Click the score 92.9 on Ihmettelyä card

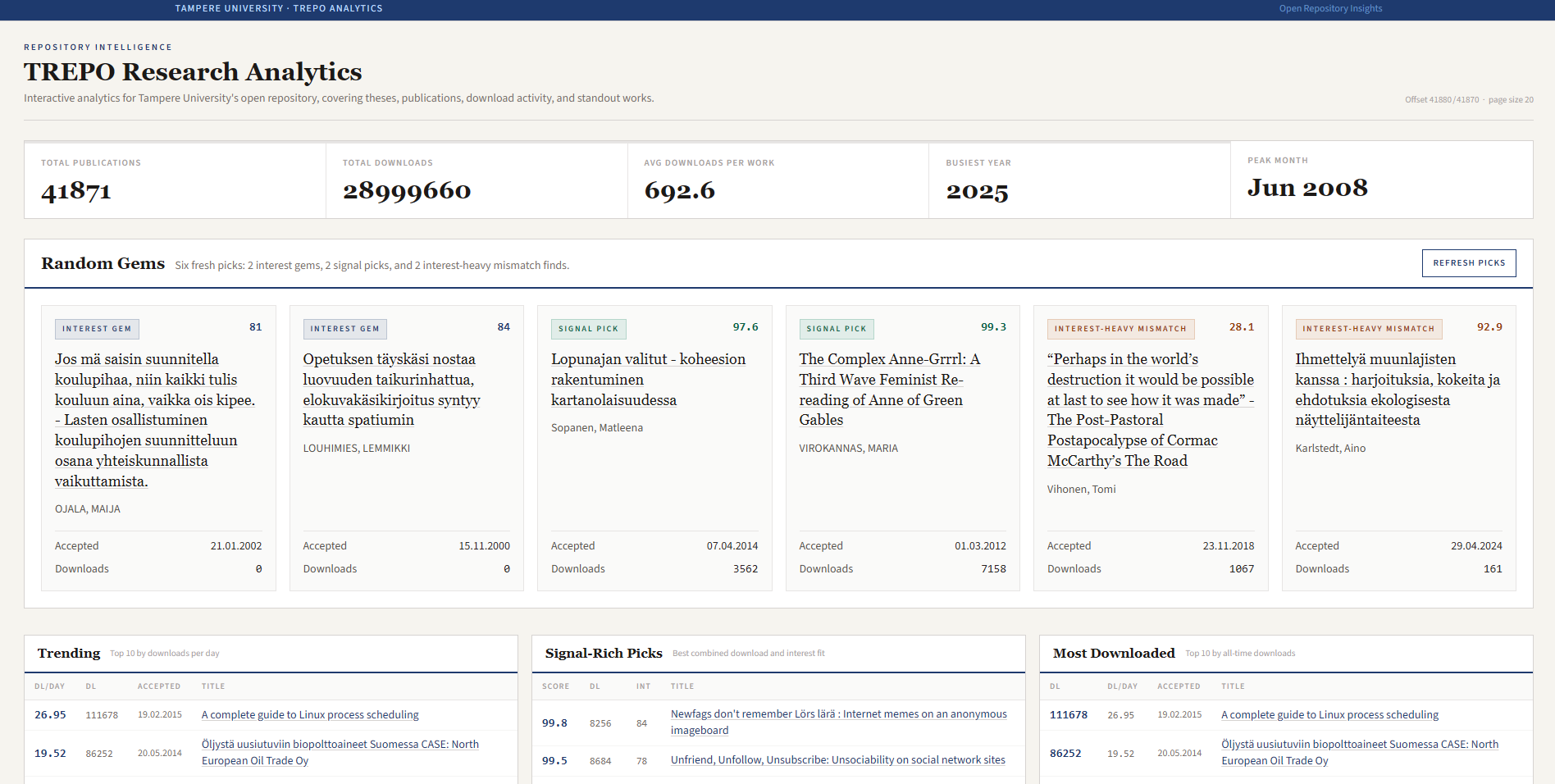tap(1489, 327)
